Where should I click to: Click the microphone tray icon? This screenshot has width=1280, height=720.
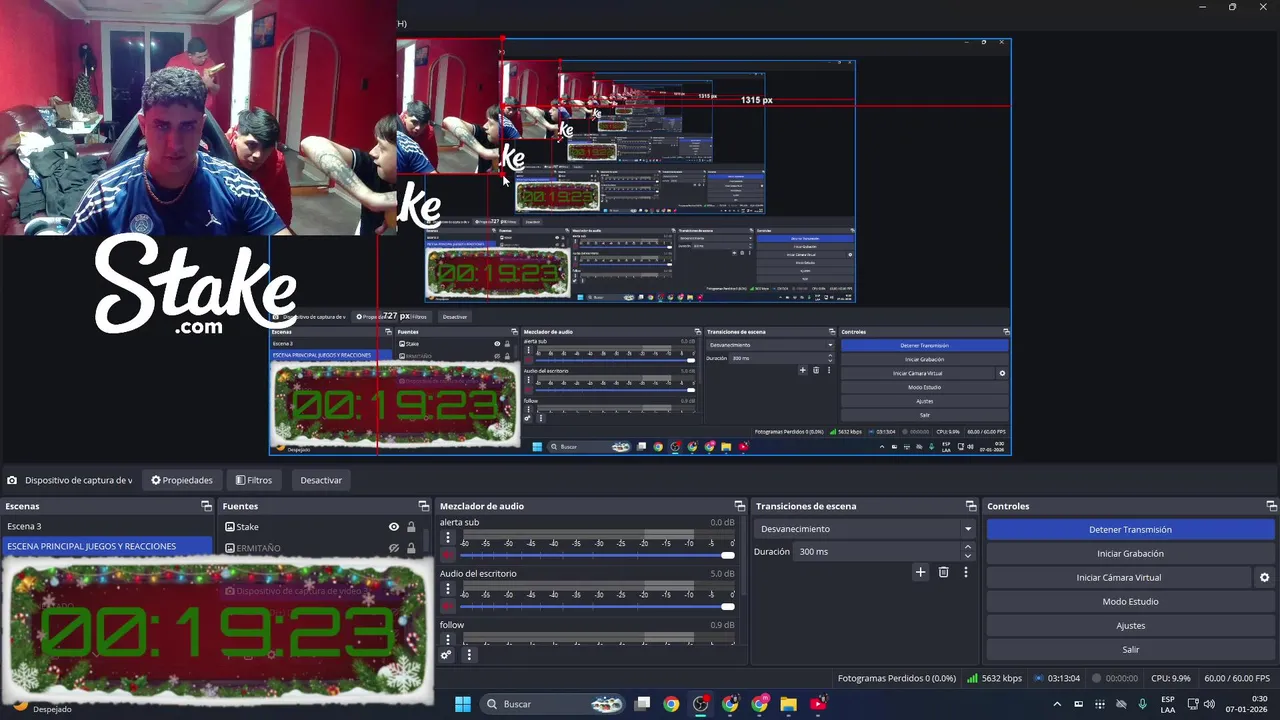(x=1142, y=704)
